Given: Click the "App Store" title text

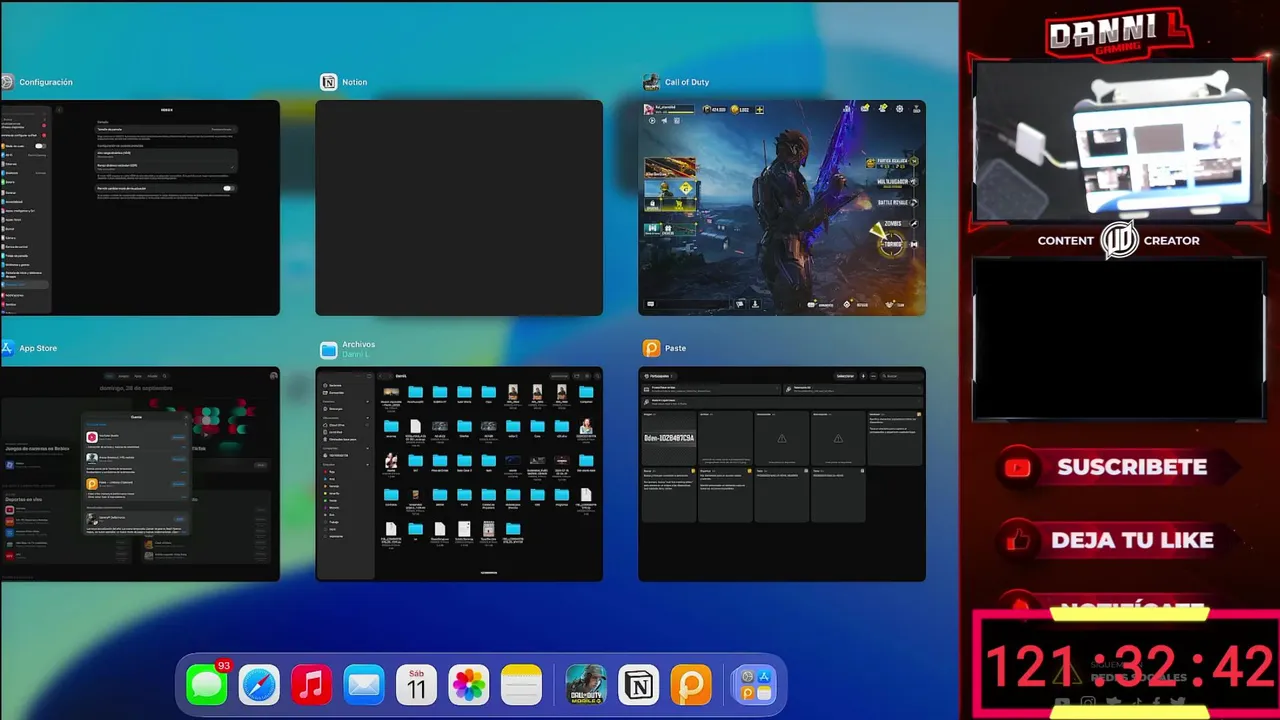Looking at the screenshot, I should coord(38,348).
